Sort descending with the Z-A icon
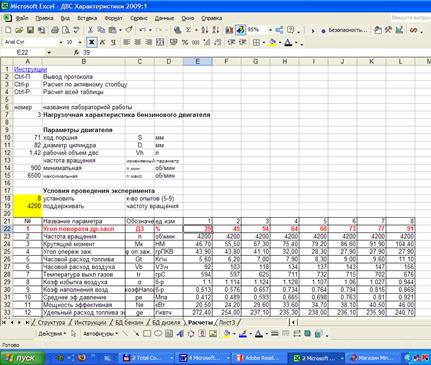The image size is (431, 365). click(216, 30)
